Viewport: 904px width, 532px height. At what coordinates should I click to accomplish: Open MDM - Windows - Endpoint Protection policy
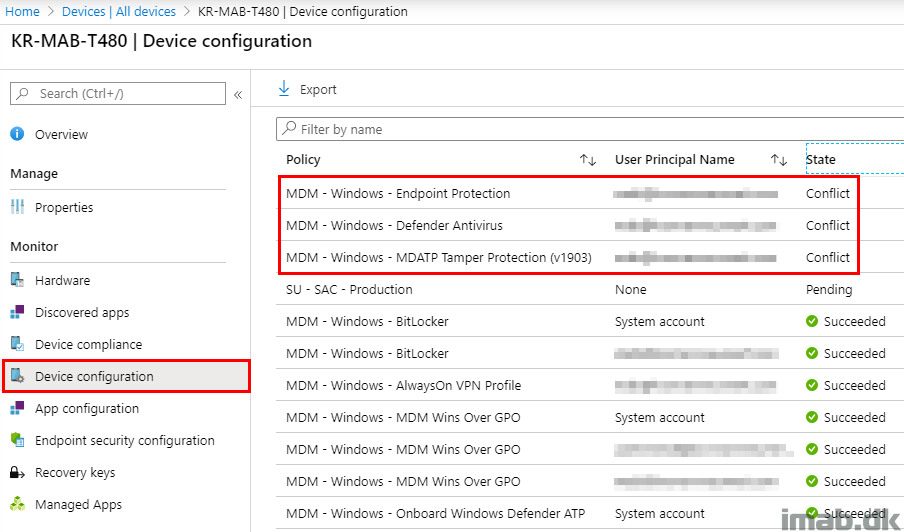coord(398,194)
